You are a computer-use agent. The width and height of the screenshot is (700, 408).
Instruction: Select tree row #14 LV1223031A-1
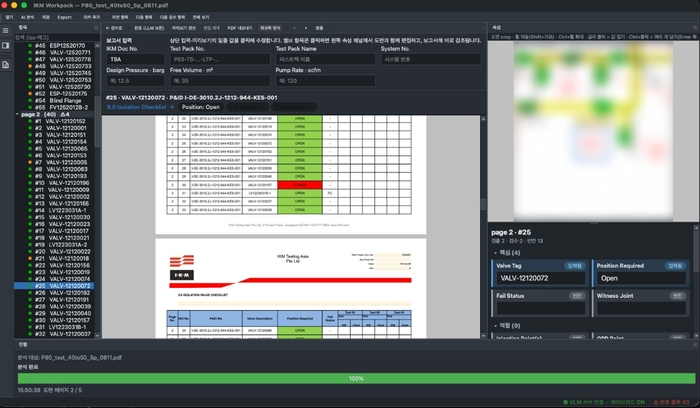(54, 210)
